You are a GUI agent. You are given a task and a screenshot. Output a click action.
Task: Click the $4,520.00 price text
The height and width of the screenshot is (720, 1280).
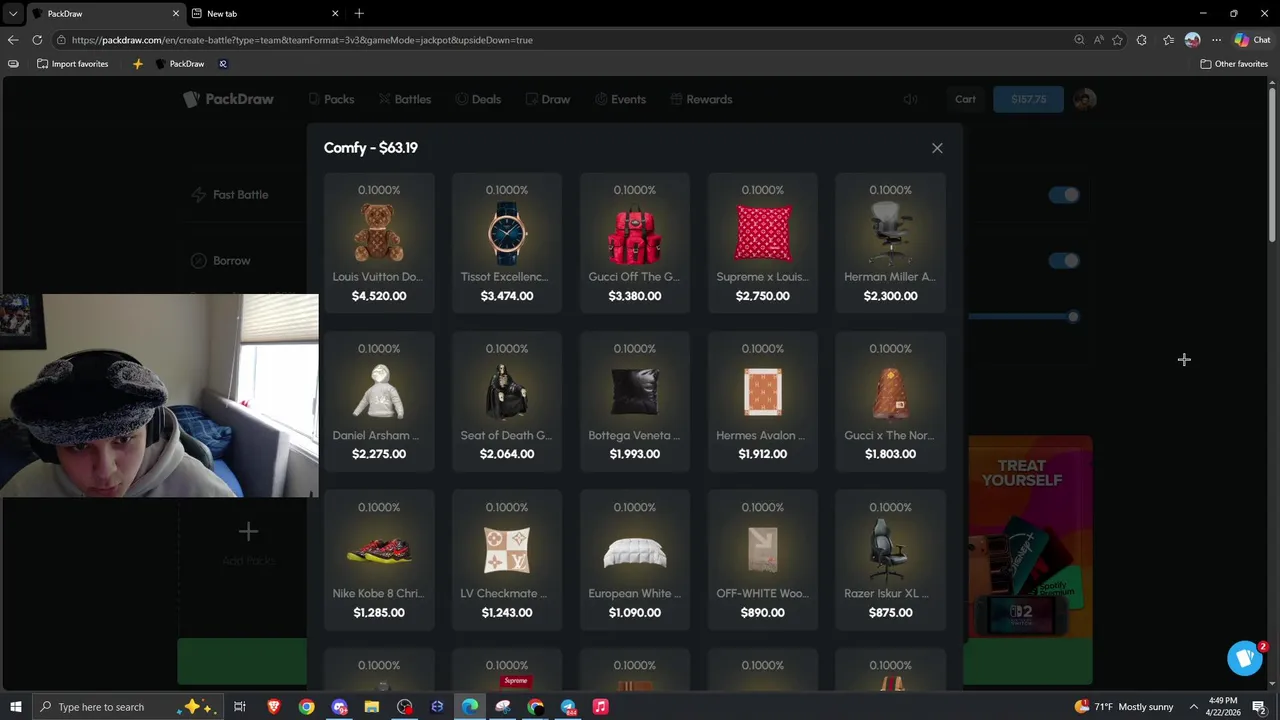[x=379, y=296]
